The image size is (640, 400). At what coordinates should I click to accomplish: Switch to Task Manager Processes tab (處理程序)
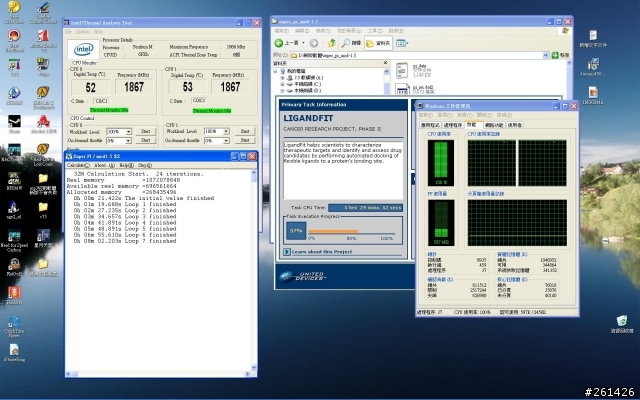click(453, 125)
